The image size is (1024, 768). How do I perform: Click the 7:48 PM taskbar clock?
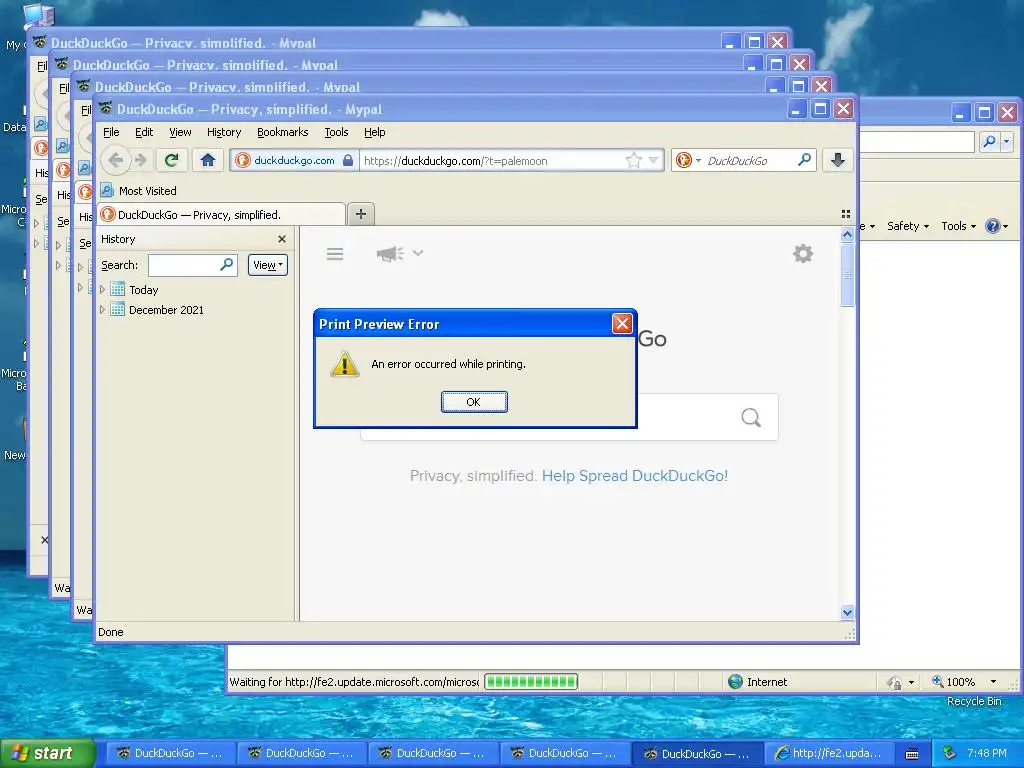[987, 753]
